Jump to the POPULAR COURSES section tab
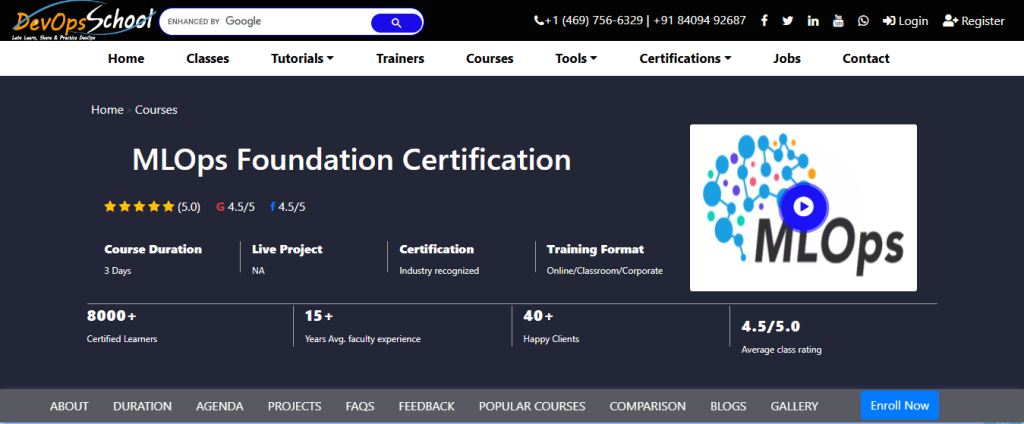Viewport: 1024px width, 424px height. [x=532, y=406]
